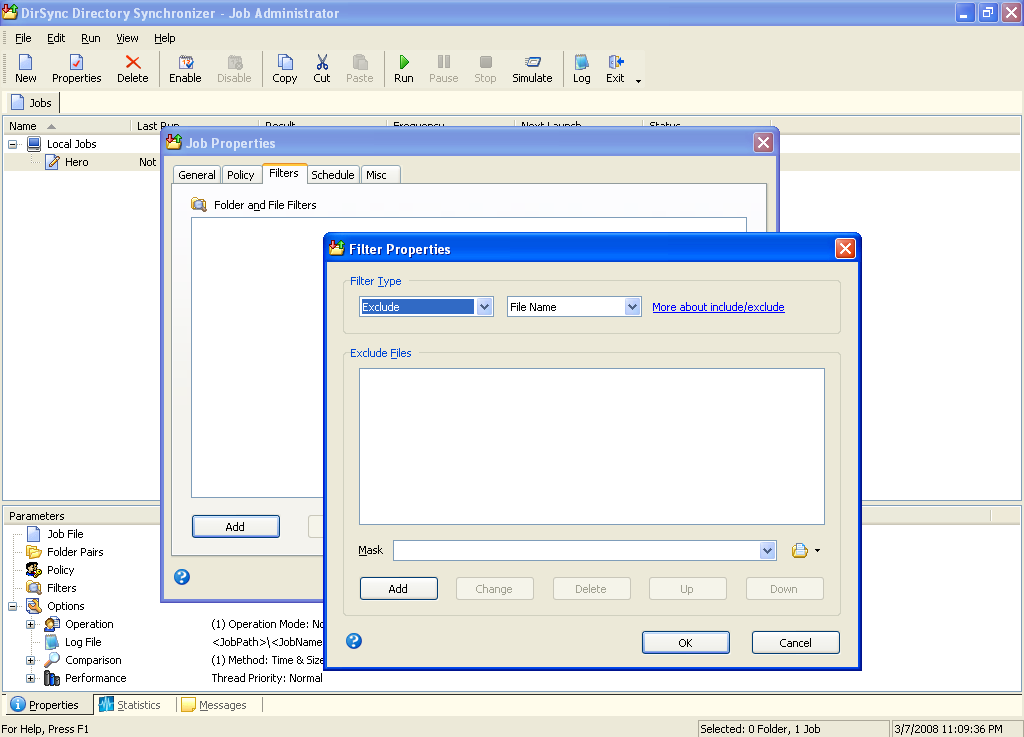The image size is (1024, 737).
Task: Click the Simulate toolbar icon
Action: point(532,69)
